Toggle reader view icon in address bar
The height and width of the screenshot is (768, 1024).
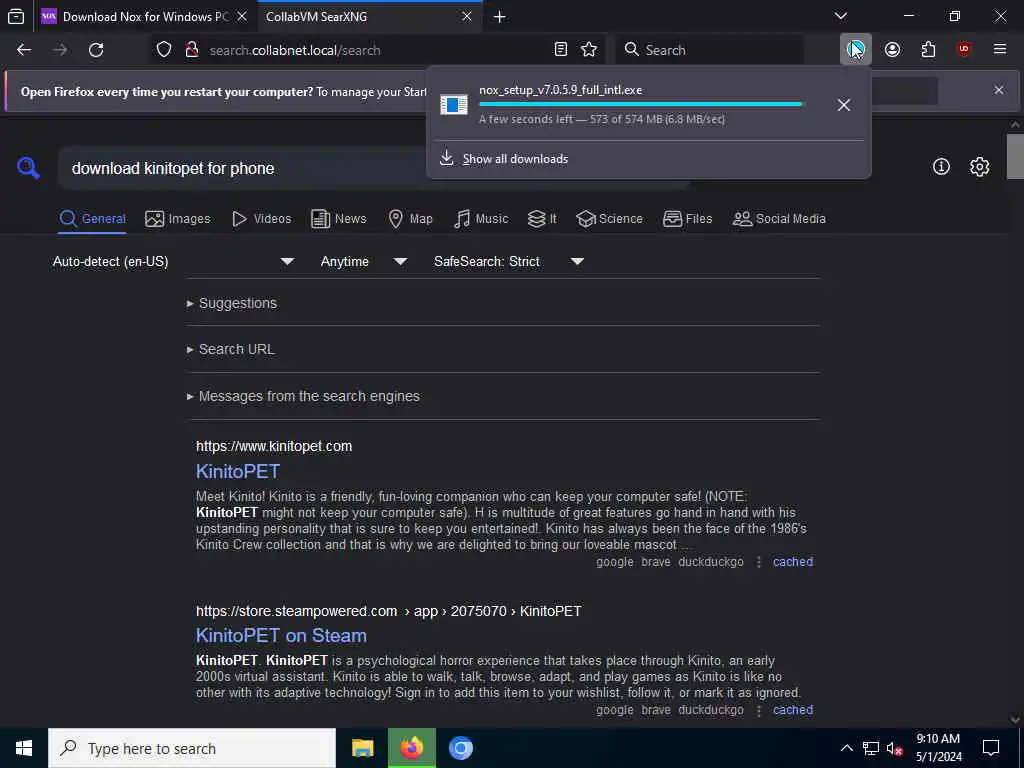click(x=560, y=50)
